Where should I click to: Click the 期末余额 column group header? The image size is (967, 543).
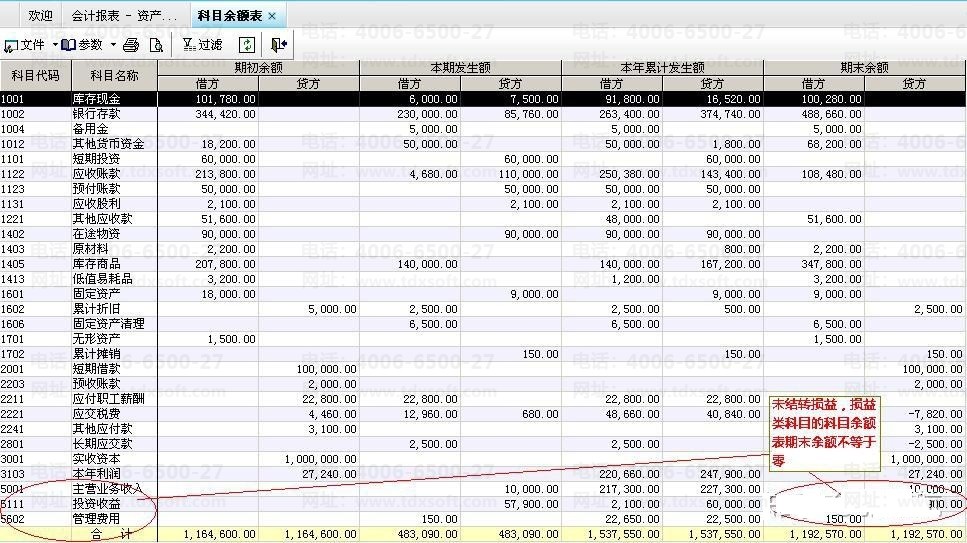click(x=864, y=68)
